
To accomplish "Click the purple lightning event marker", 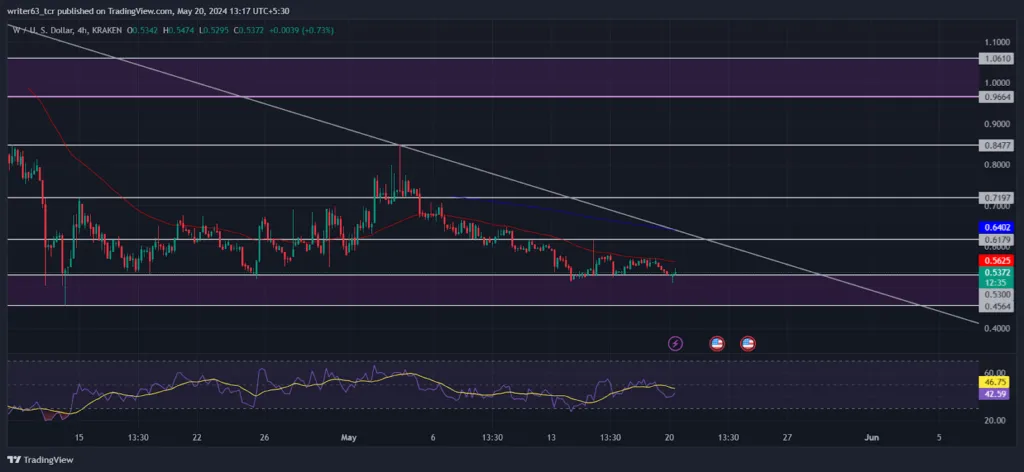I will tap(676, 343).
